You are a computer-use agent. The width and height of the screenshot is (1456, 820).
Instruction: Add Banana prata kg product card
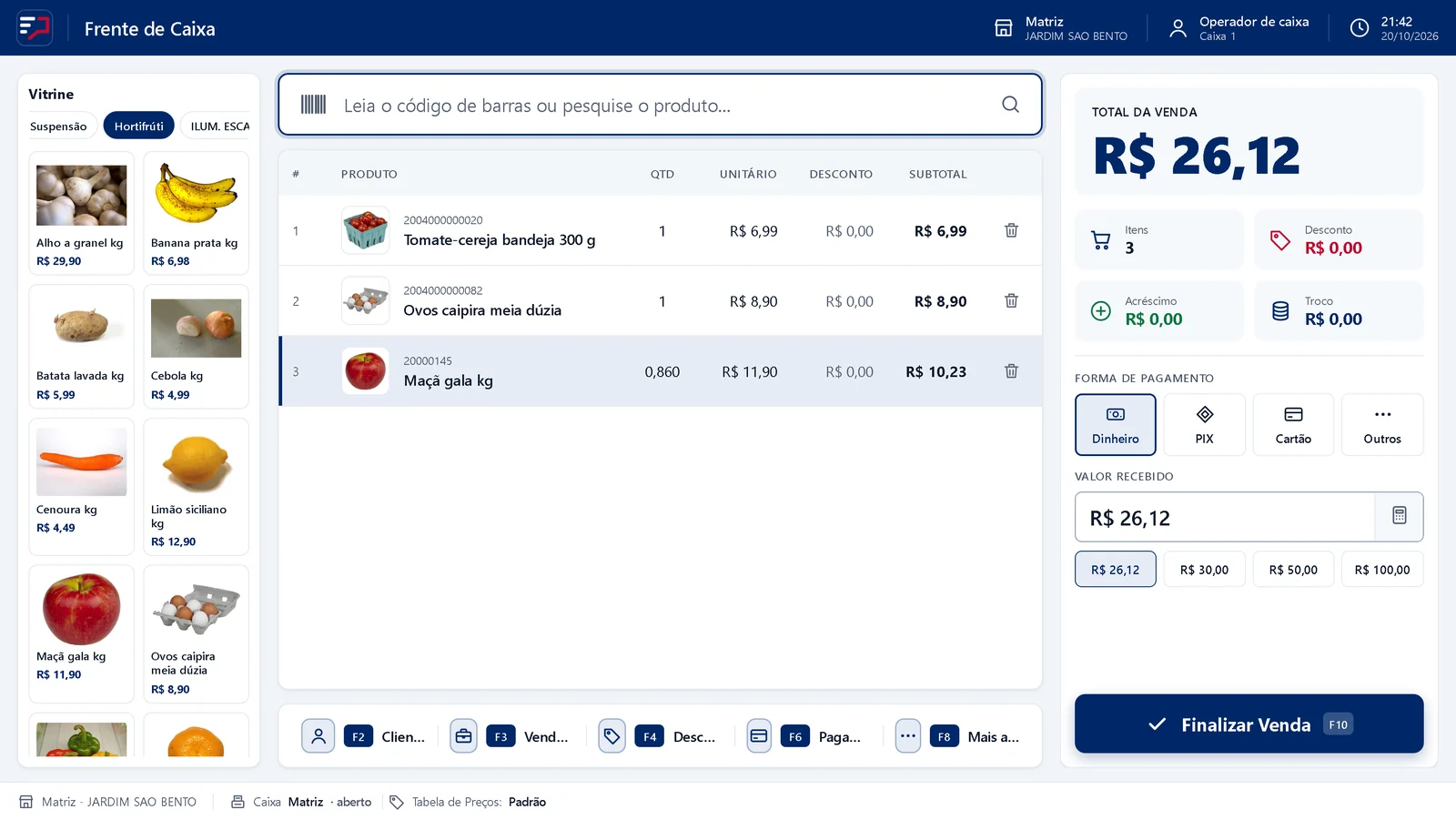(x=196, y=213)
